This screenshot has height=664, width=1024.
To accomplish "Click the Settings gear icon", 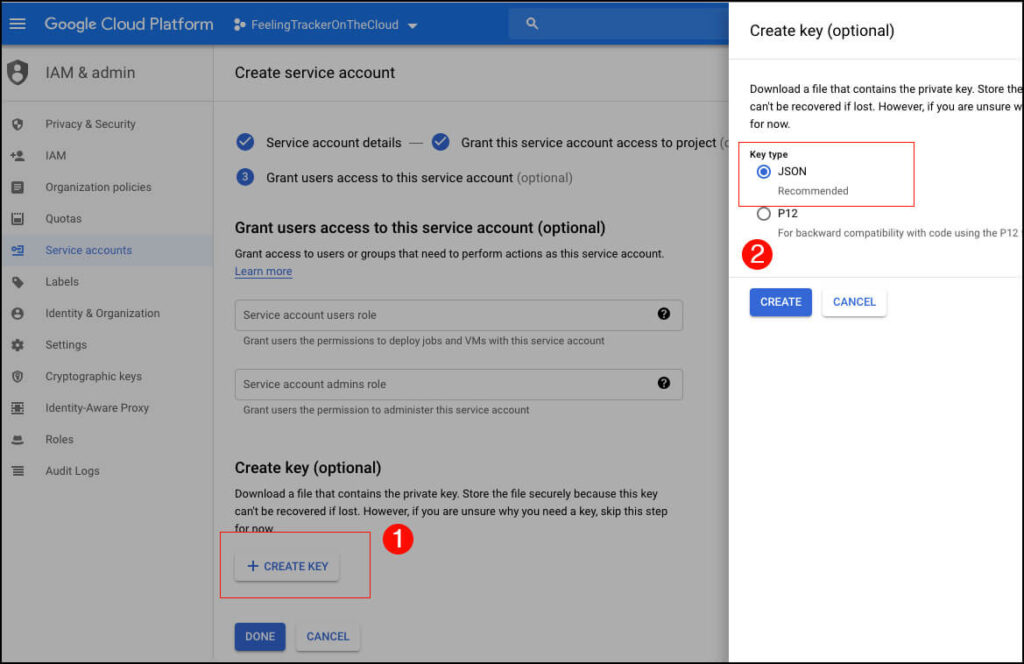I will click(x=18, y=345).
